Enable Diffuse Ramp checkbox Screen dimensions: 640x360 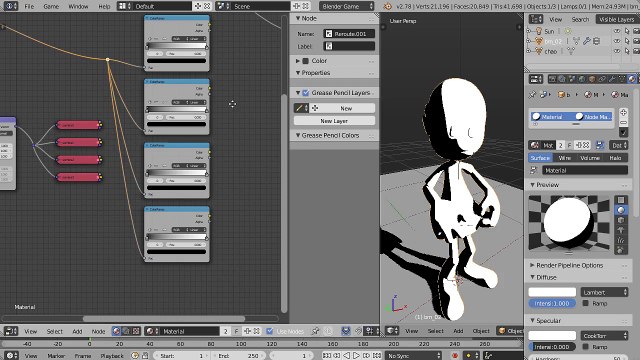click(586, 303)
